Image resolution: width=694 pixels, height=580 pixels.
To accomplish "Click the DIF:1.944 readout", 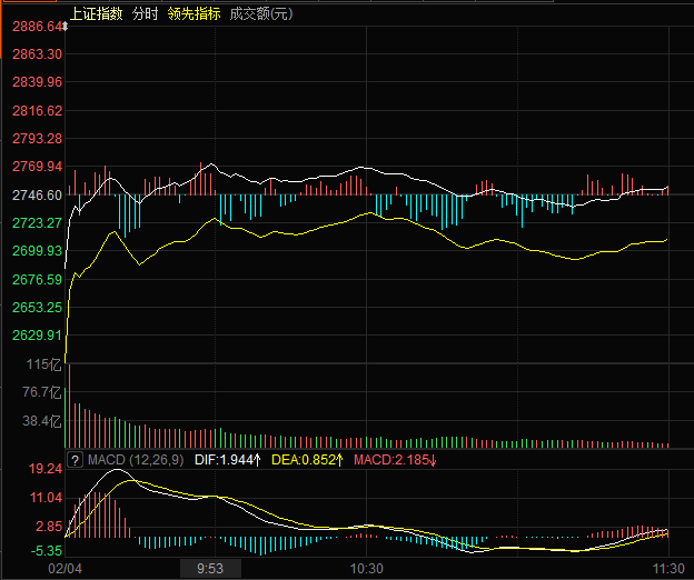I will pyautogui.click(x=220, y=459).
